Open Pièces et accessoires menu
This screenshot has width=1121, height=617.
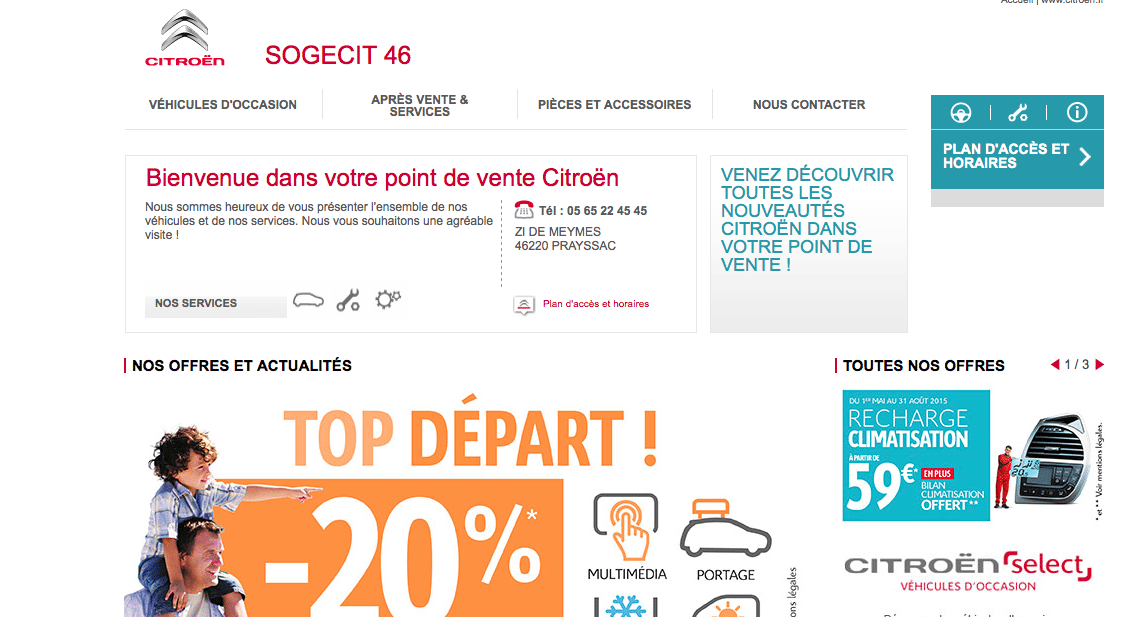click(x=614, y=105)
